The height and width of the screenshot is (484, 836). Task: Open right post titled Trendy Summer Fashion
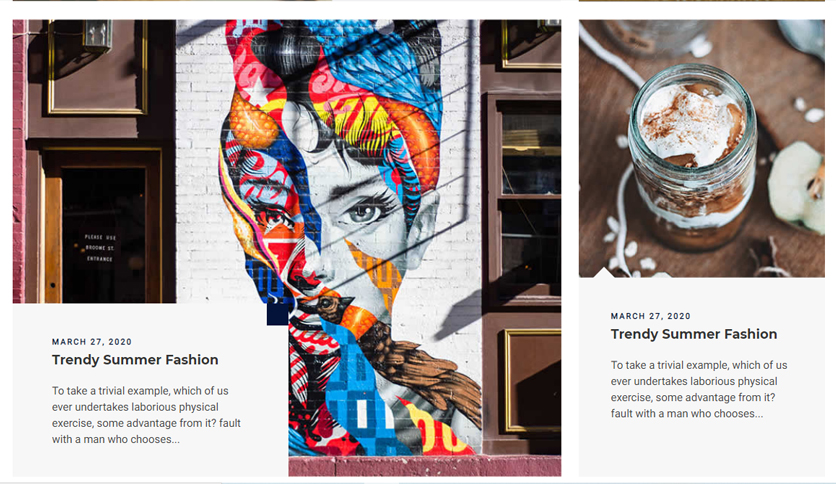694,334
